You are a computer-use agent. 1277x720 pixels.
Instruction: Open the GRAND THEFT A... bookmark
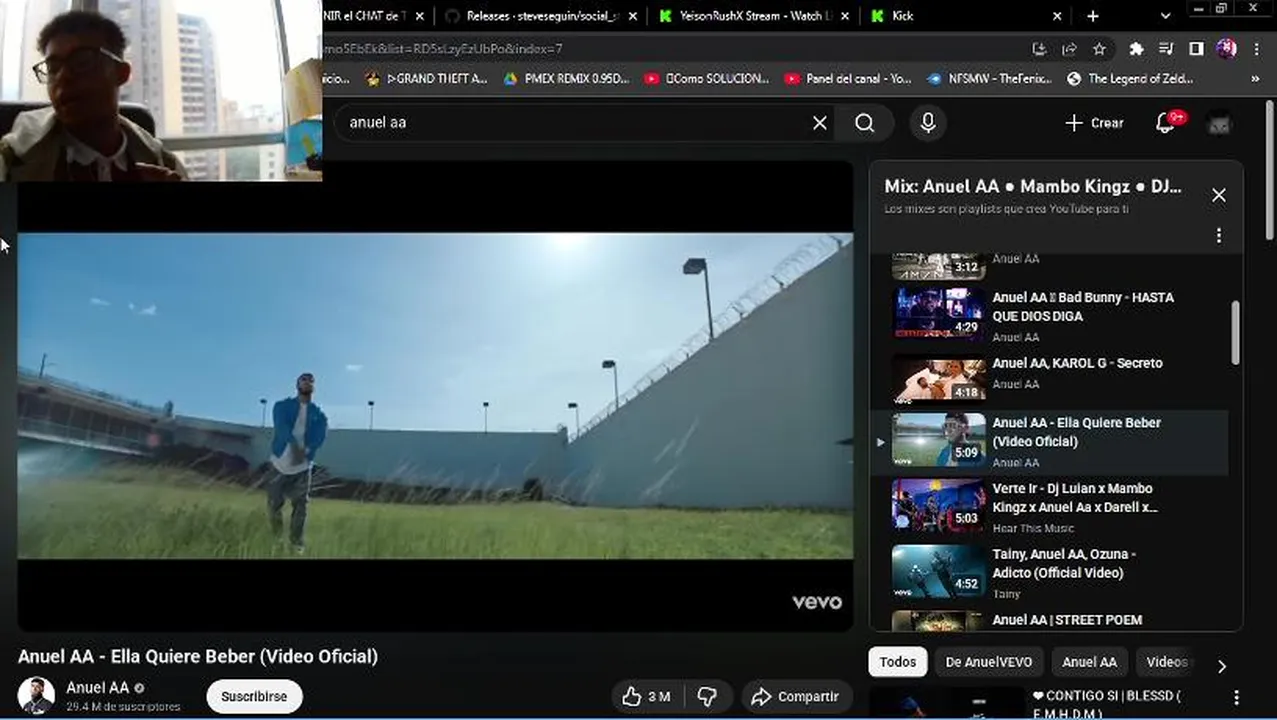pyautogui.click(x=426, y=78)
